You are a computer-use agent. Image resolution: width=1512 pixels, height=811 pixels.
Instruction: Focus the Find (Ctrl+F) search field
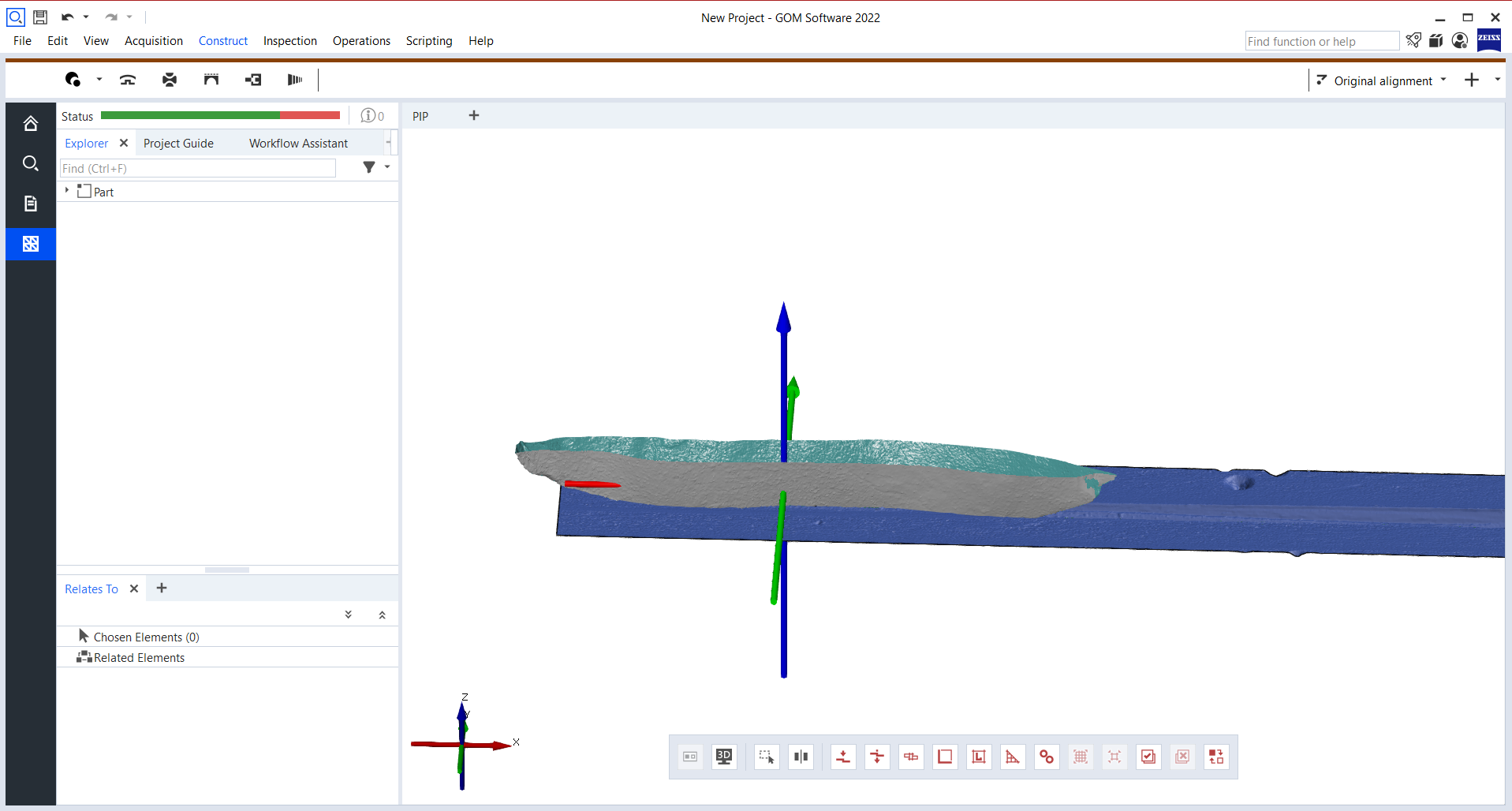(x=198, y=168)
